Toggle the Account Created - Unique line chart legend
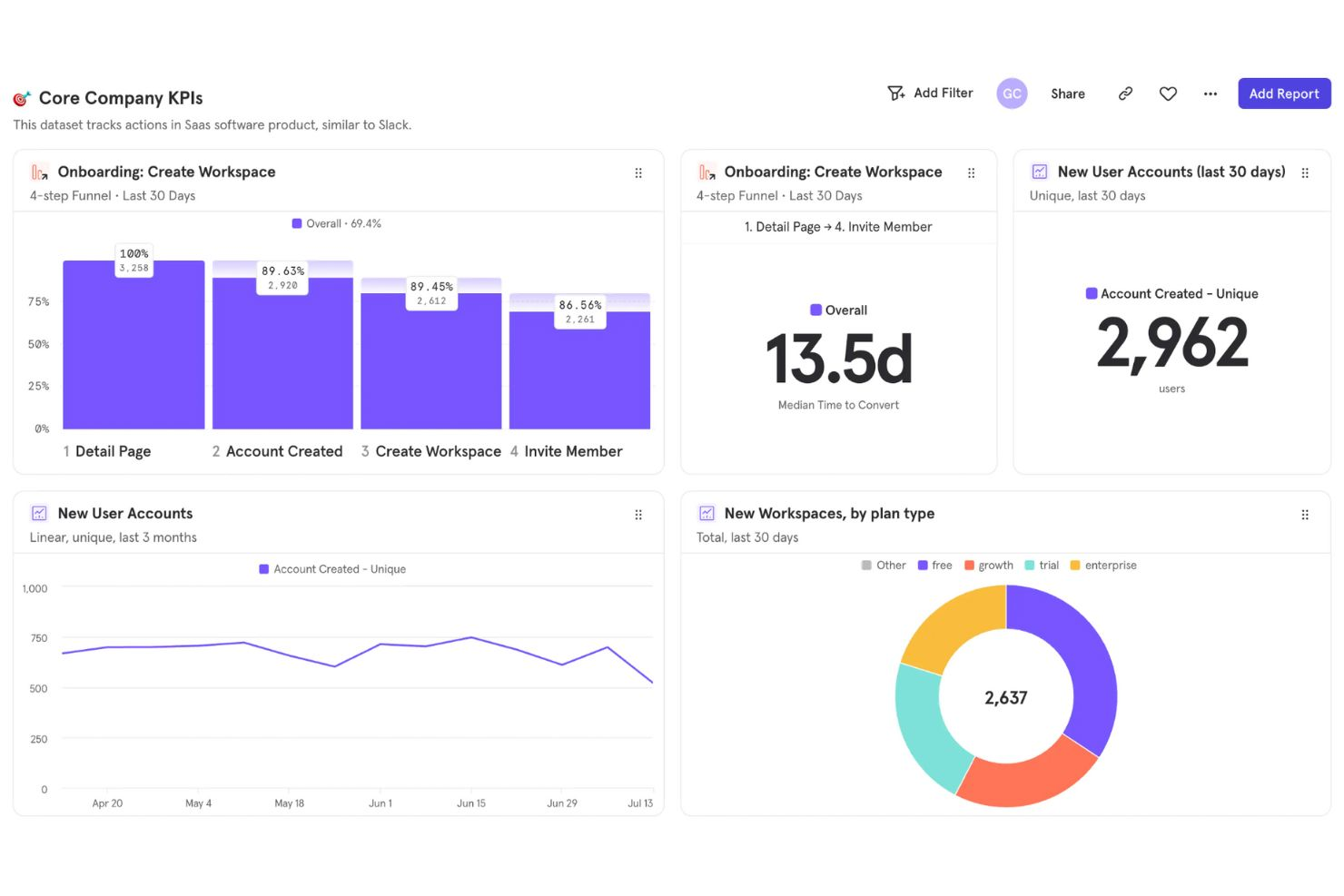Image resolution: width=1344 pixels, height=896 pixels. tap(331, 569)
